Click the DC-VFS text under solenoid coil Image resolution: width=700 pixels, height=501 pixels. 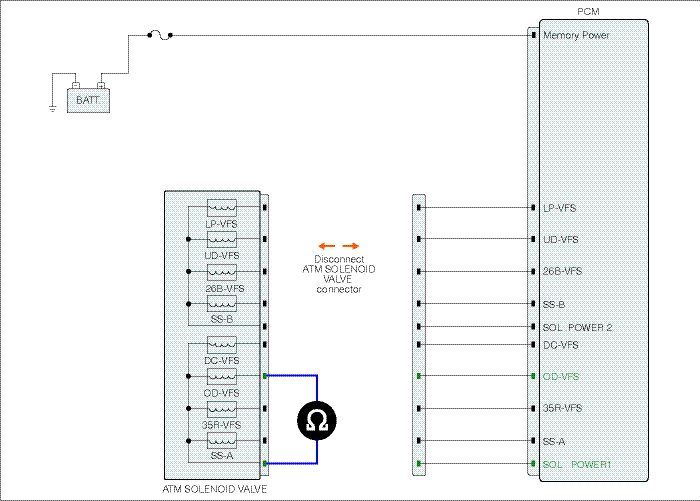click(222, 361)
